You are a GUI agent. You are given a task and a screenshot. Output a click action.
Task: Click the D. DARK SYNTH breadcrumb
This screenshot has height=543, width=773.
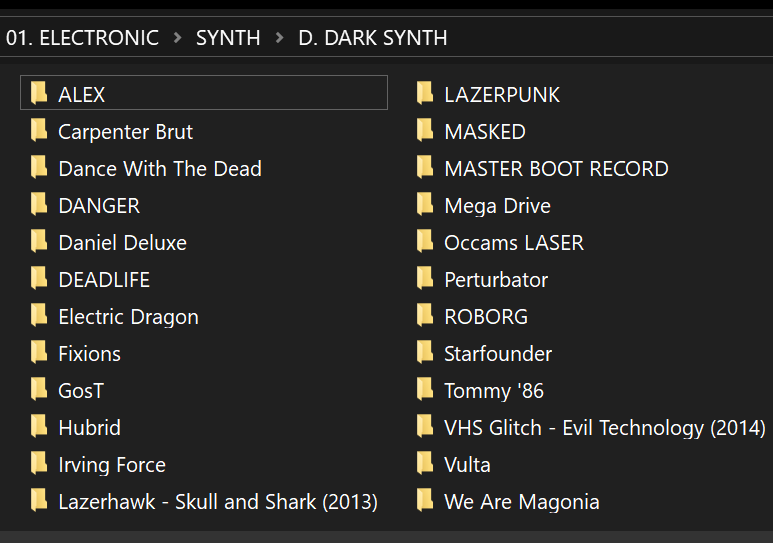(x=373, y=38)
